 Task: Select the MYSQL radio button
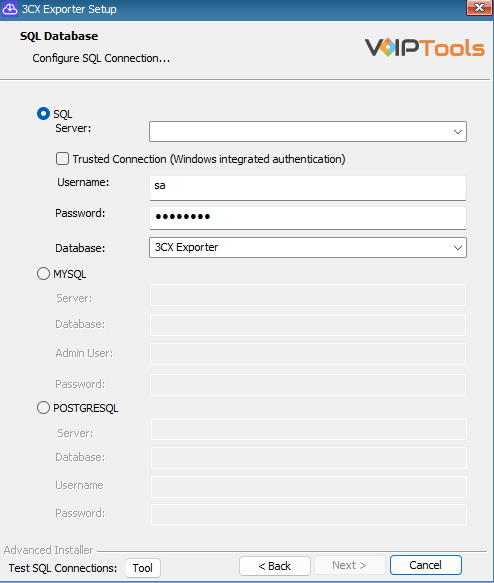pos(43,274)
